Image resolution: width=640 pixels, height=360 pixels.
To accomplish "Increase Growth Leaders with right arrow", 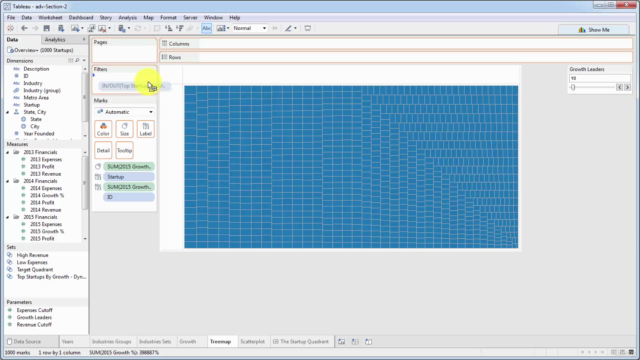I will [x=627, y=87].
